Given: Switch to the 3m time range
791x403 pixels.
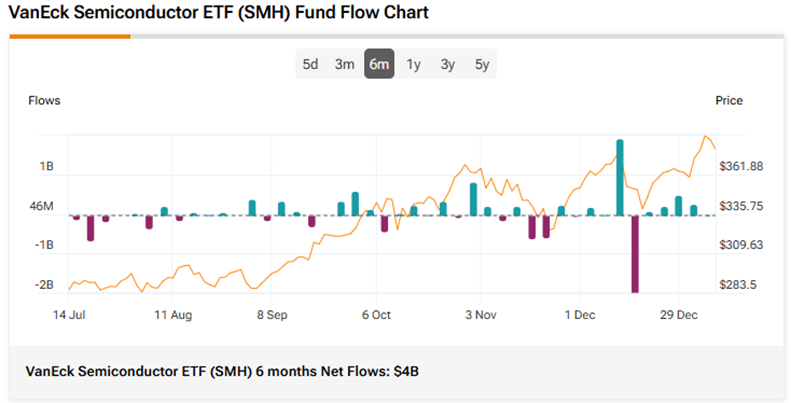Looking at the screenshot, I should (345, 65).
